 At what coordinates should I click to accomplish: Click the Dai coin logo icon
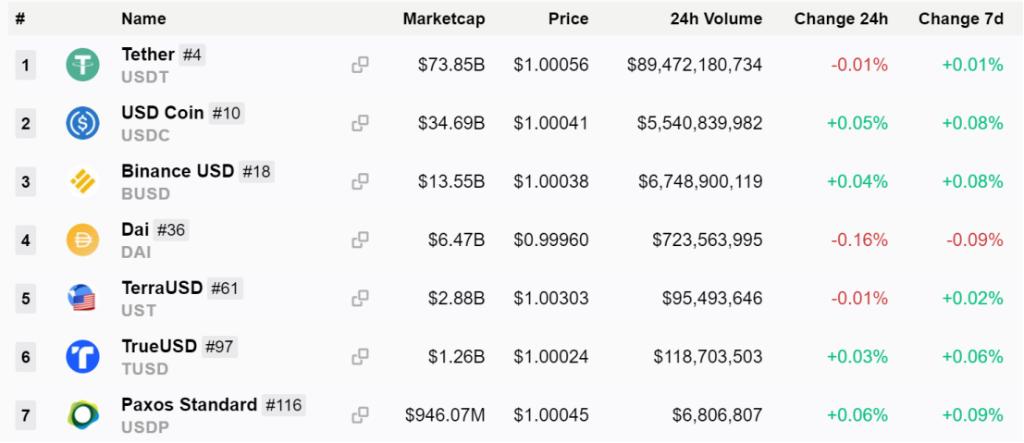click(82, 240)
